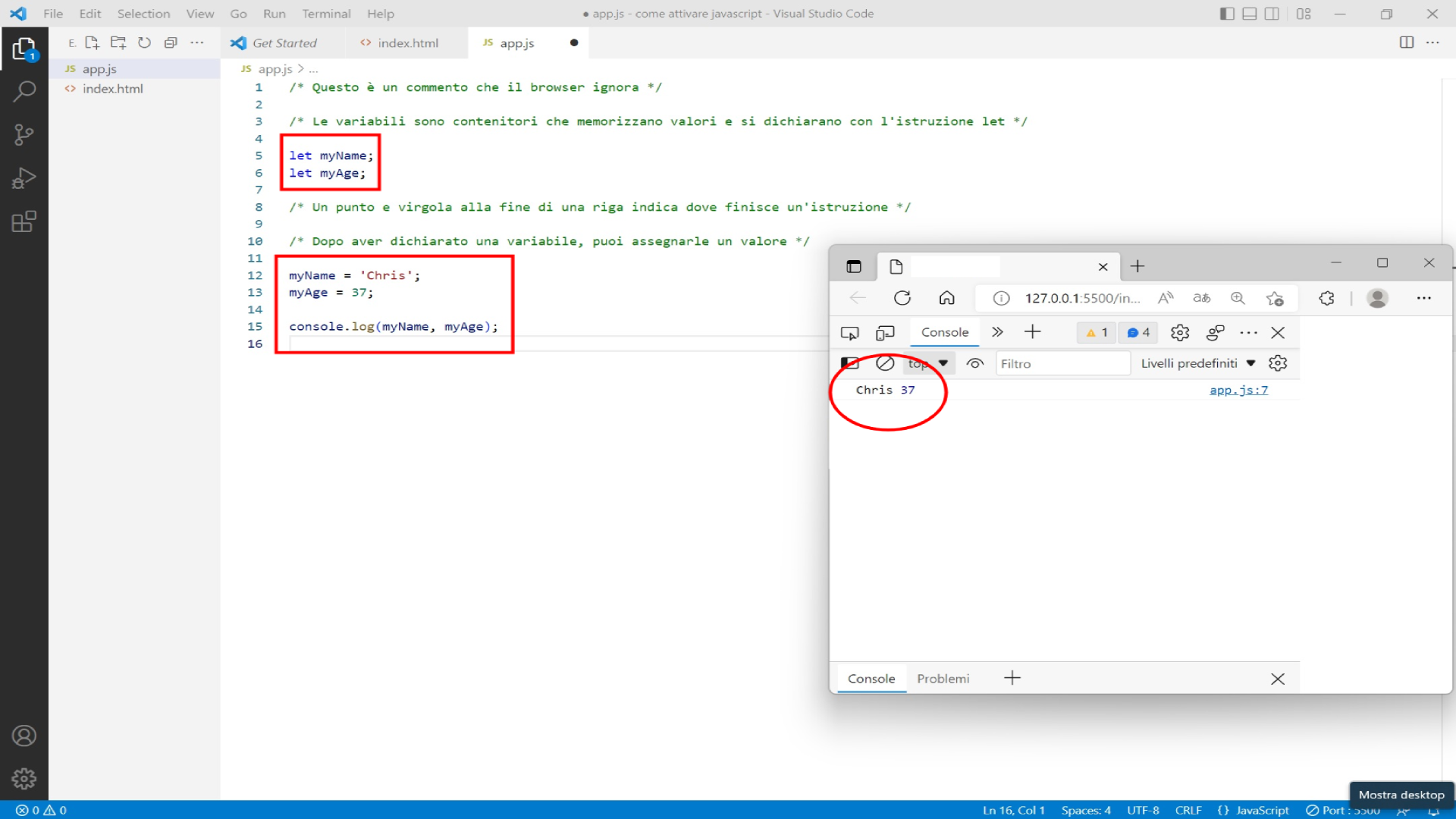
Task: Switch to the index.html editor tab
Action: (407, 43)
